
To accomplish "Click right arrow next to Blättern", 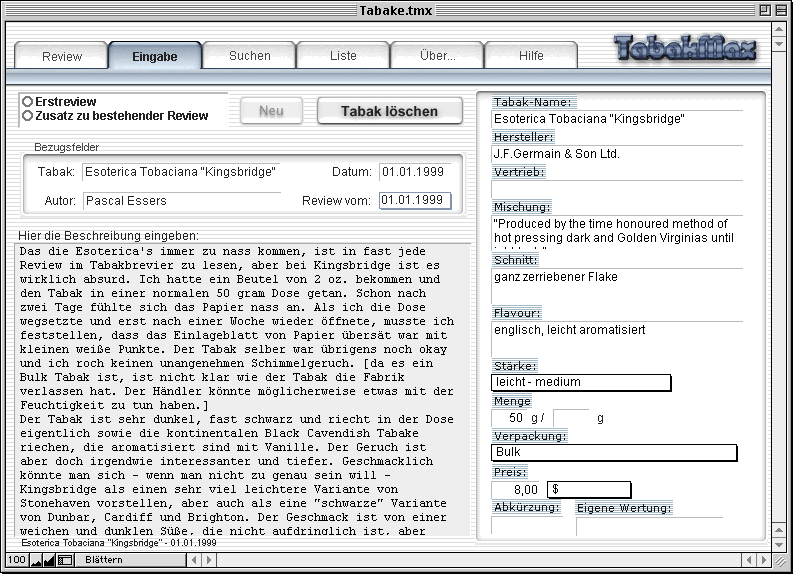I will pos(209,560).
